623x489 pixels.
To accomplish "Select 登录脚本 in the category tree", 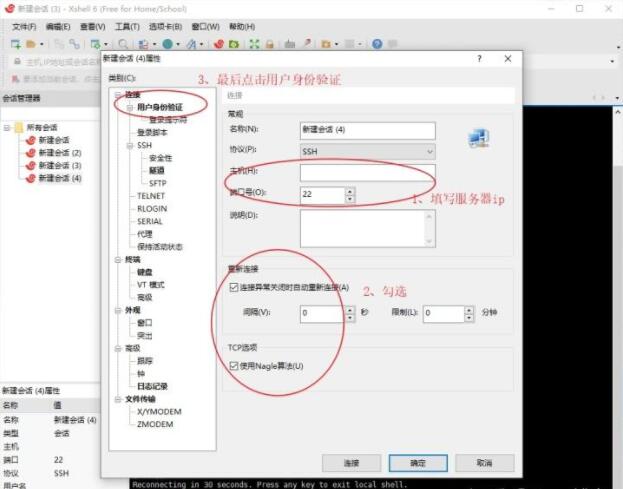I will [152, 133].
